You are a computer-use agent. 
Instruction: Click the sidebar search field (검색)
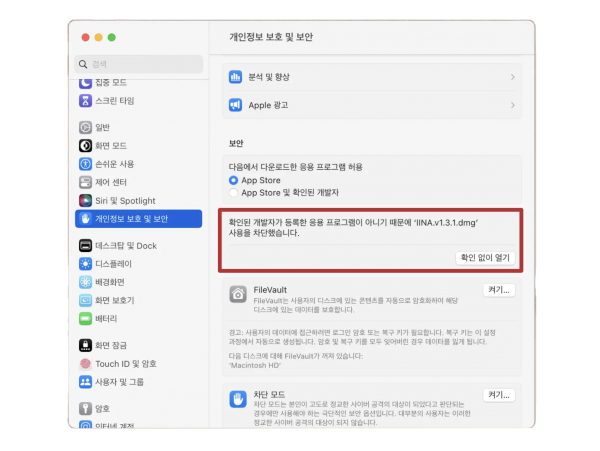click(140, 63)
